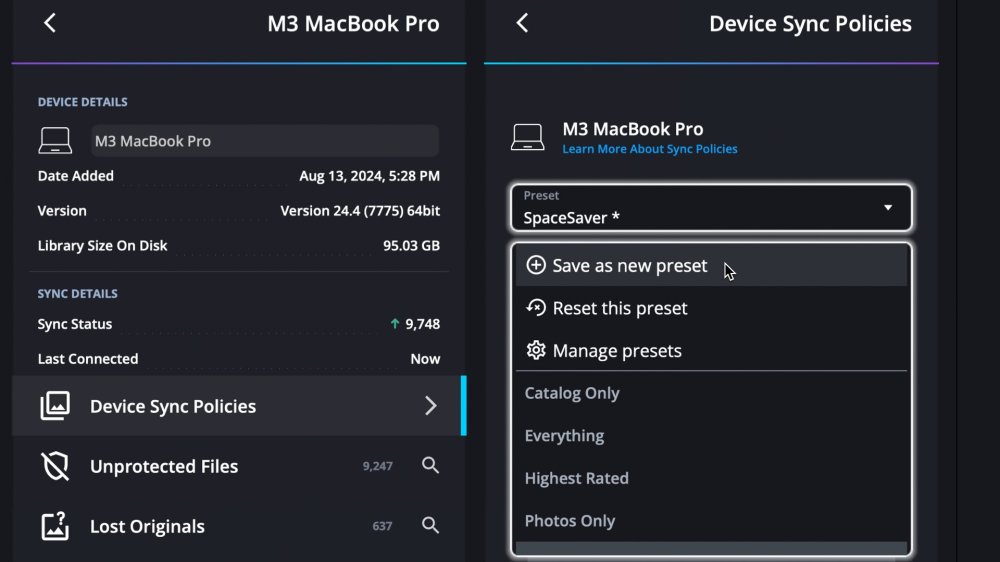Search Unprotected Files with the magnifier icon
The width and height of the screenshot is (1000, 562).
[430, 465]
